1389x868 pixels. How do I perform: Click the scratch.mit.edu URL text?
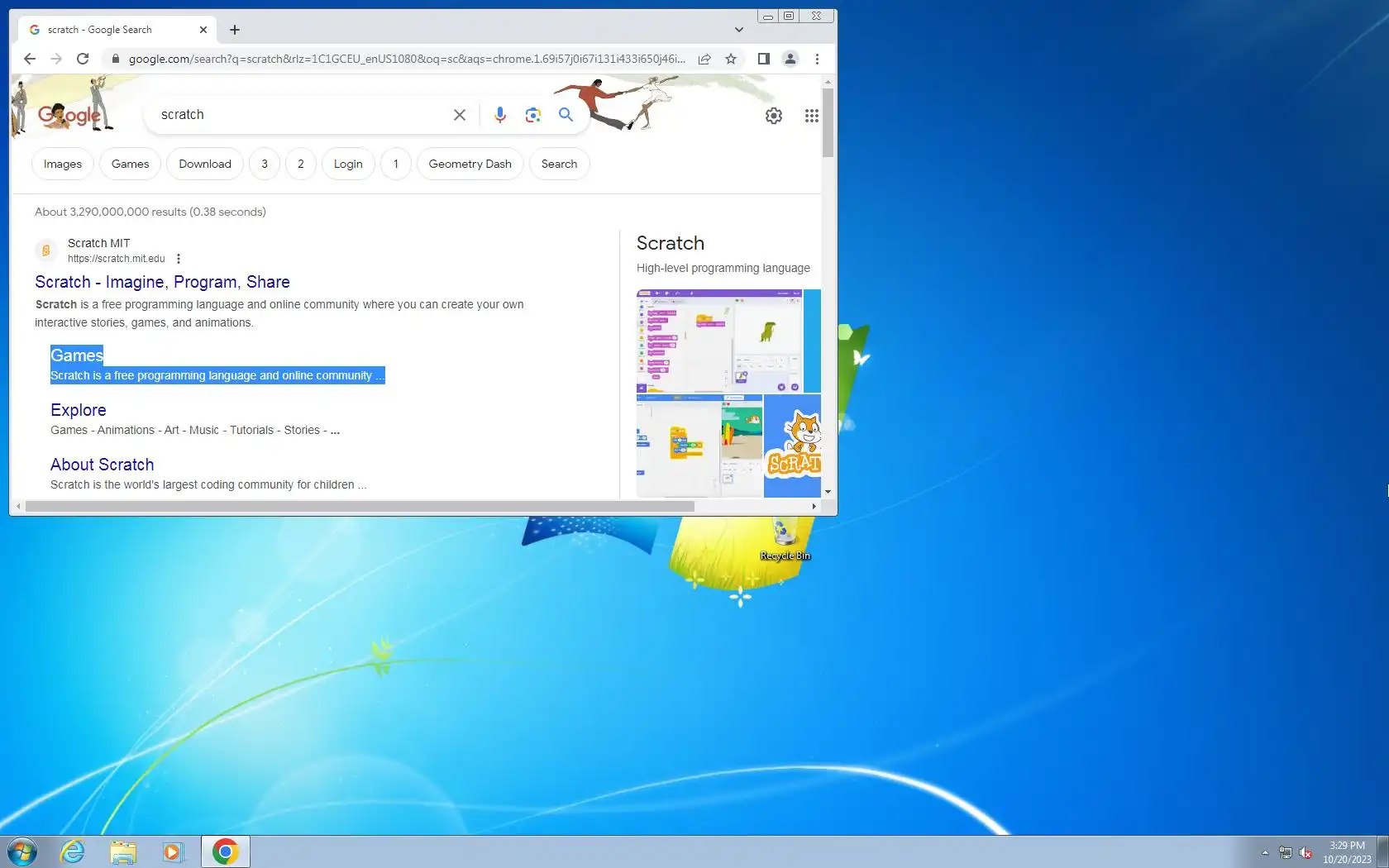[x=117, y=259]
